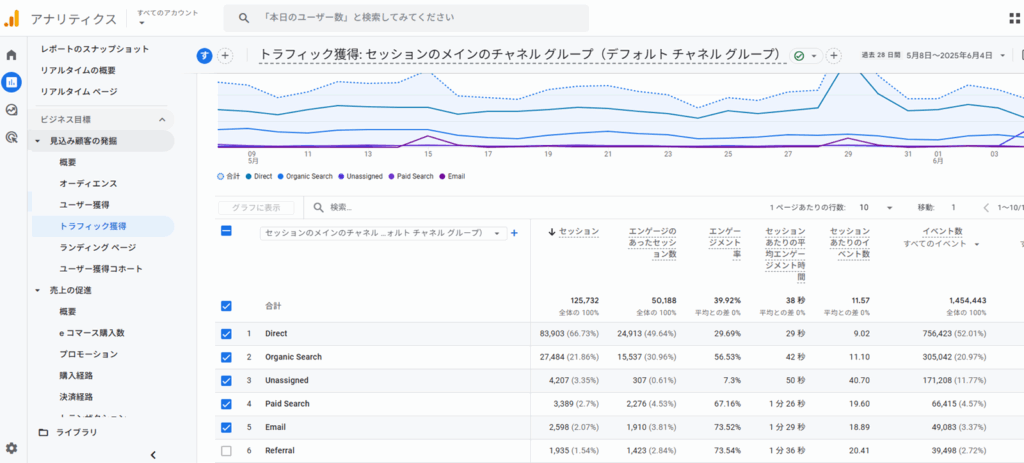This screenshot has height=463, width=1024.
Task: Click the グラフに表示 button
Action: pos(255,208)
